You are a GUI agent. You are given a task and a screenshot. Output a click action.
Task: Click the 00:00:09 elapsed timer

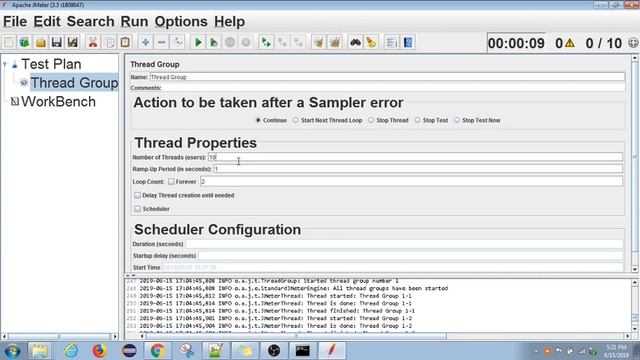click(x=516, y=43)
